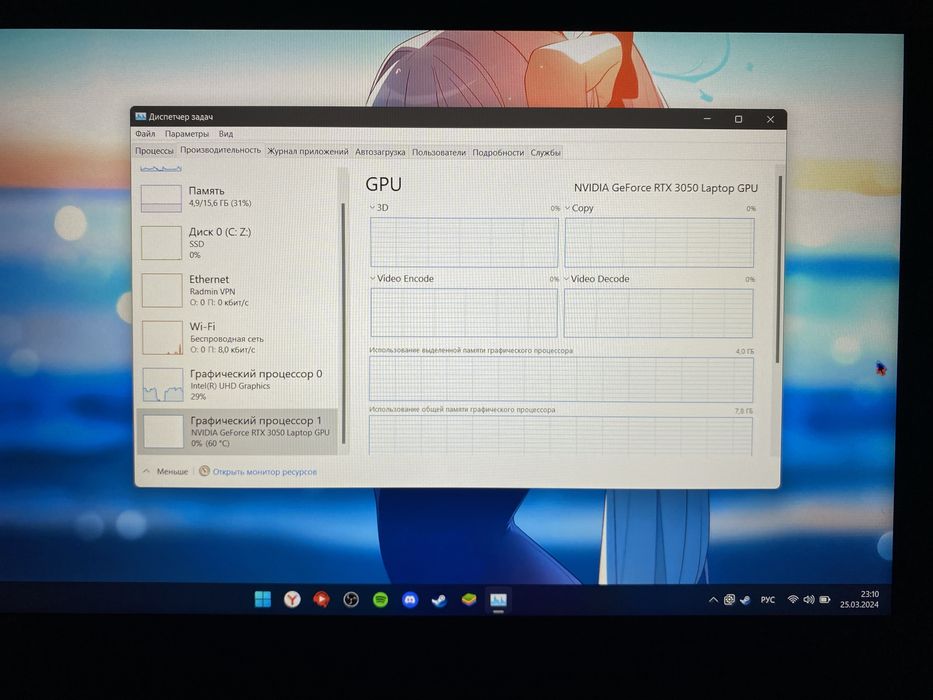The image size is (933, 700).
Task: Click the sidebar list scrollbar
Action: (x=343, y=321)
